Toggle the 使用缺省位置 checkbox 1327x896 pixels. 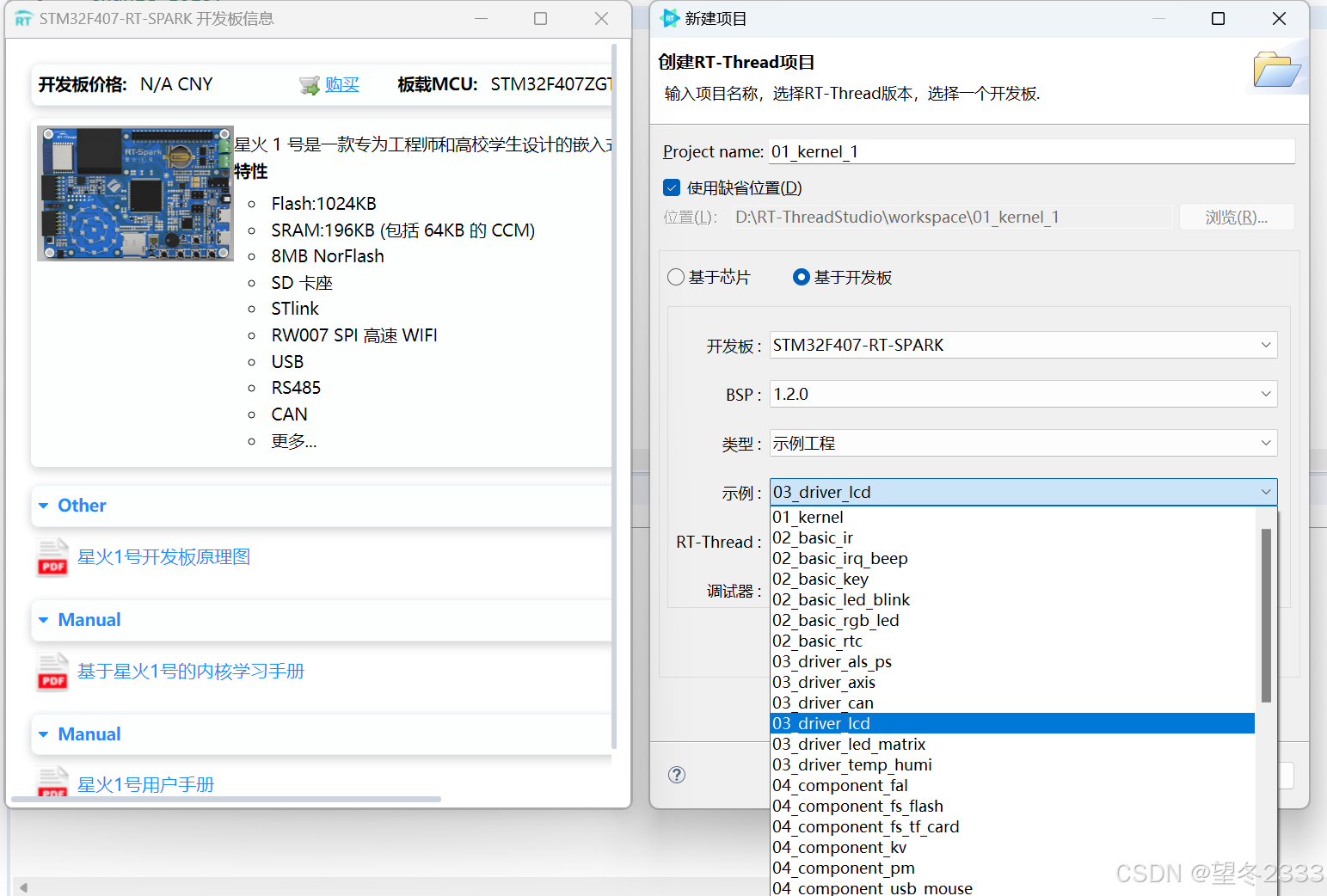672,187
